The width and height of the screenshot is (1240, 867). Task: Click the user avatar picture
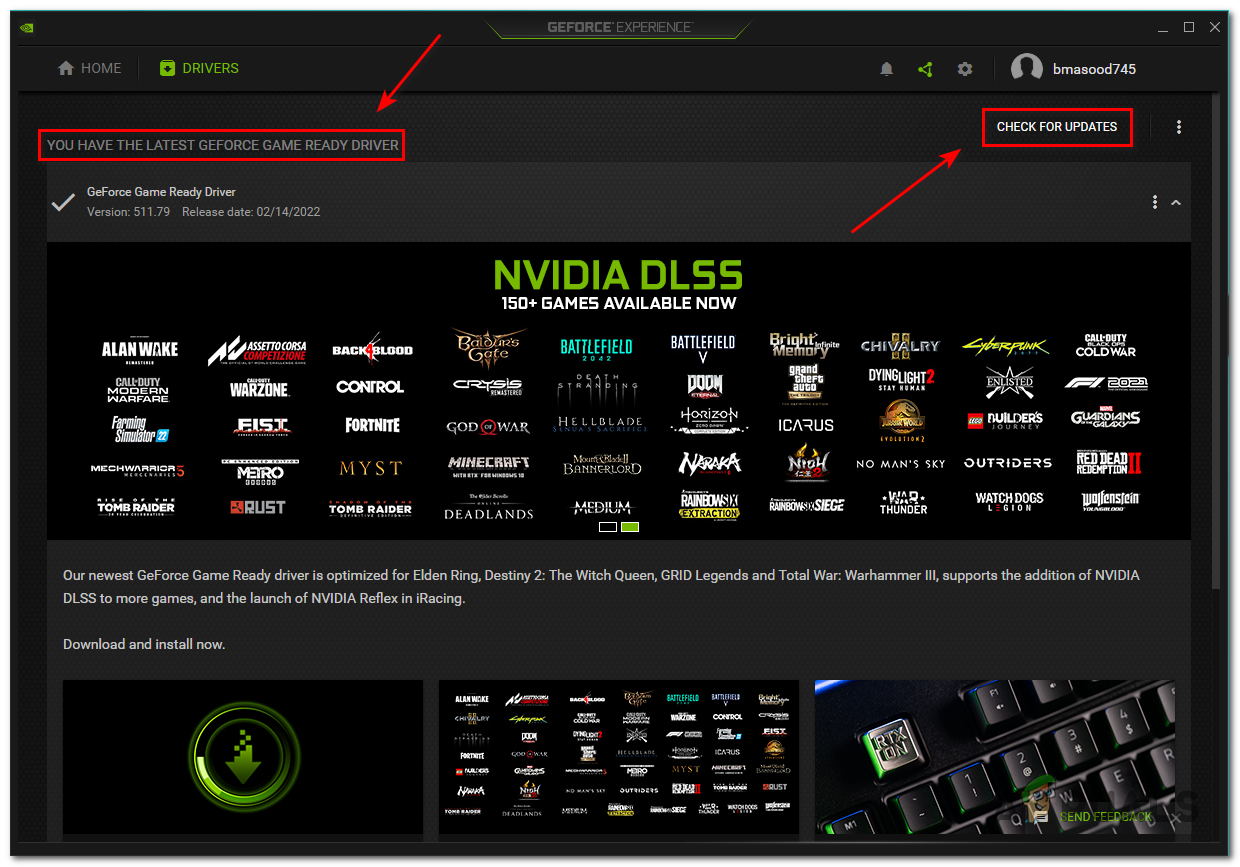point(1027,69)
